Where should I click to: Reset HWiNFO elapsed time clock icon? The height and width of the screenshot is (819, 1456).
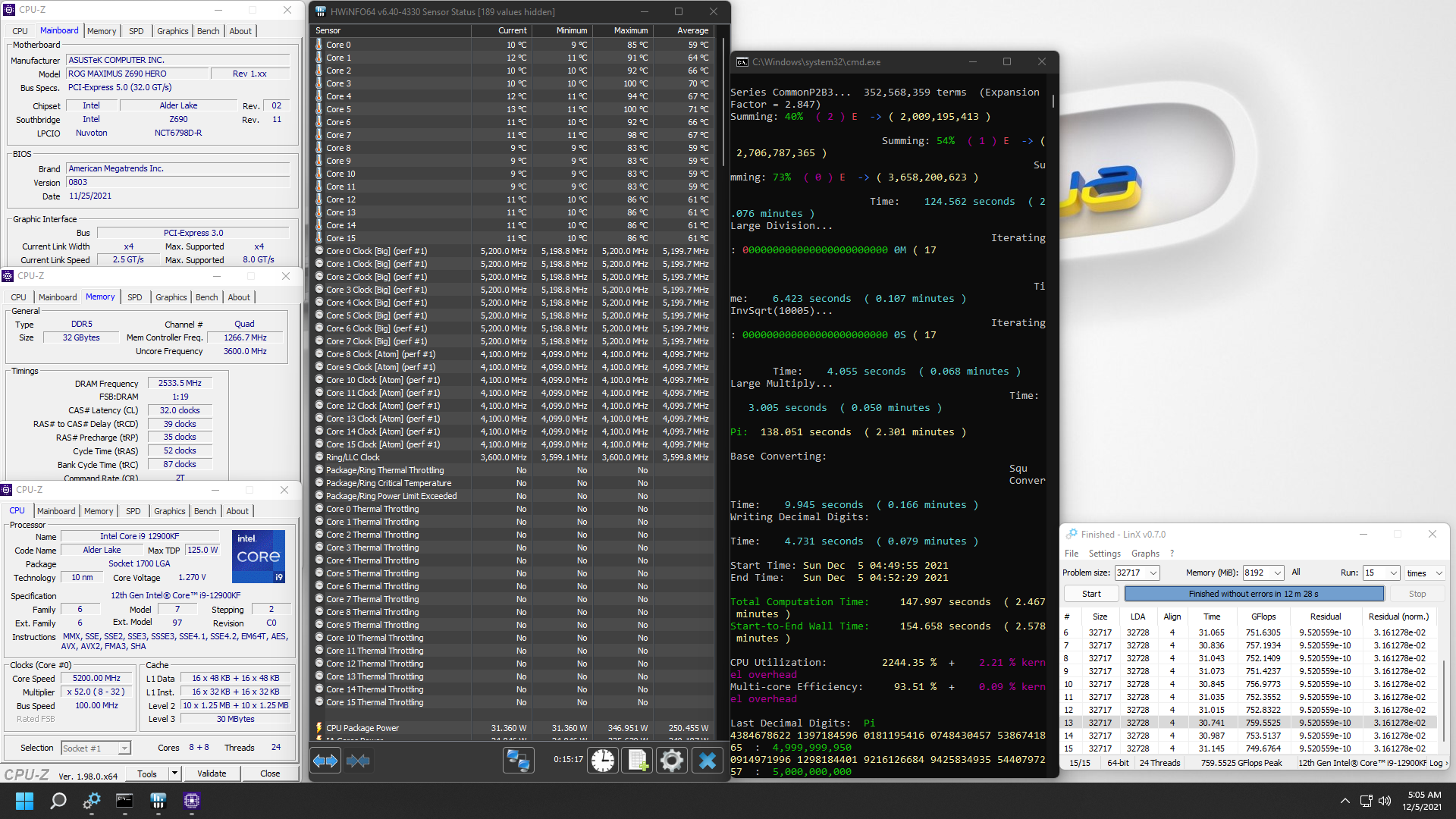click(603, 761)
